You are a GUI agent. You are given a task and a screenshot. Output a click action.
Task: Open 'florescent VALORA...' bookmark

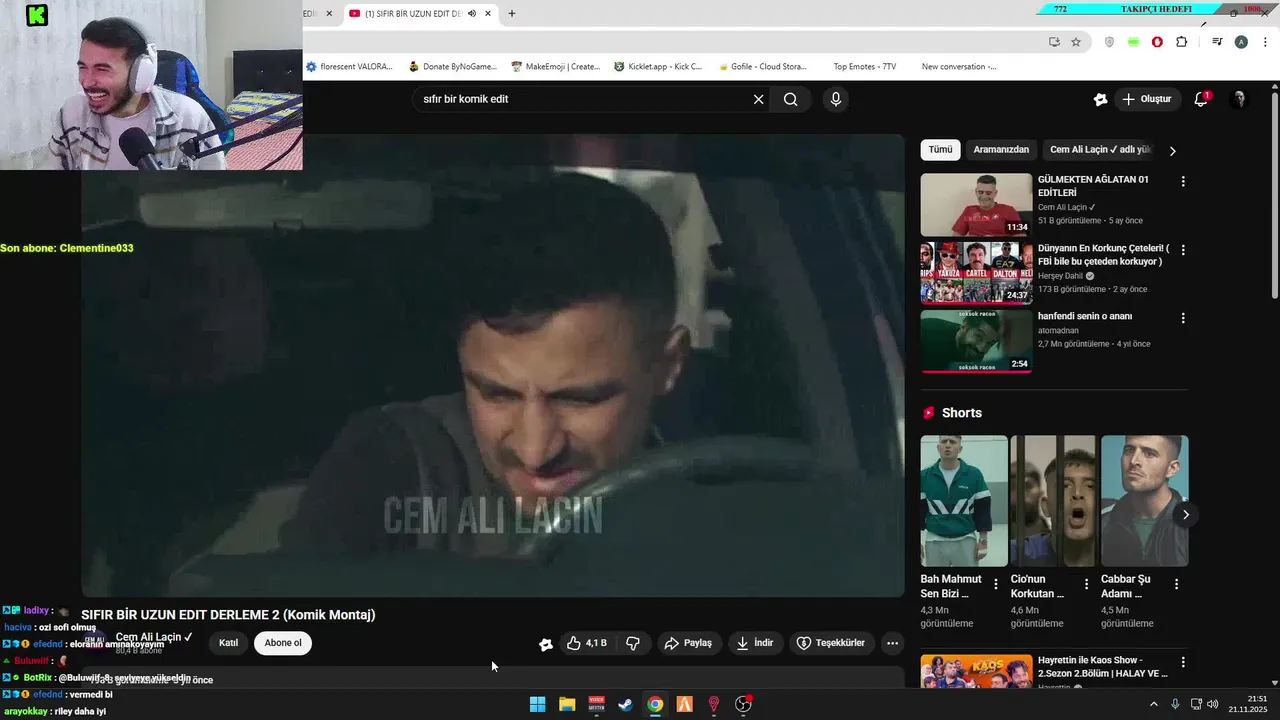[x=349, y=67]
